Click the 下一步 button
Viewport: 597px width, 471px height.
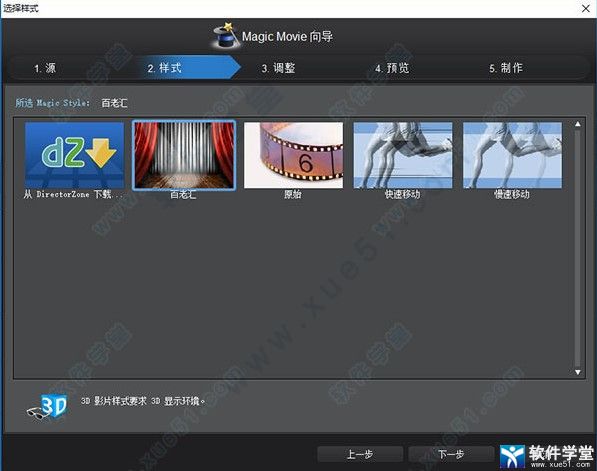pyautogui.click(x=451, y=454)
